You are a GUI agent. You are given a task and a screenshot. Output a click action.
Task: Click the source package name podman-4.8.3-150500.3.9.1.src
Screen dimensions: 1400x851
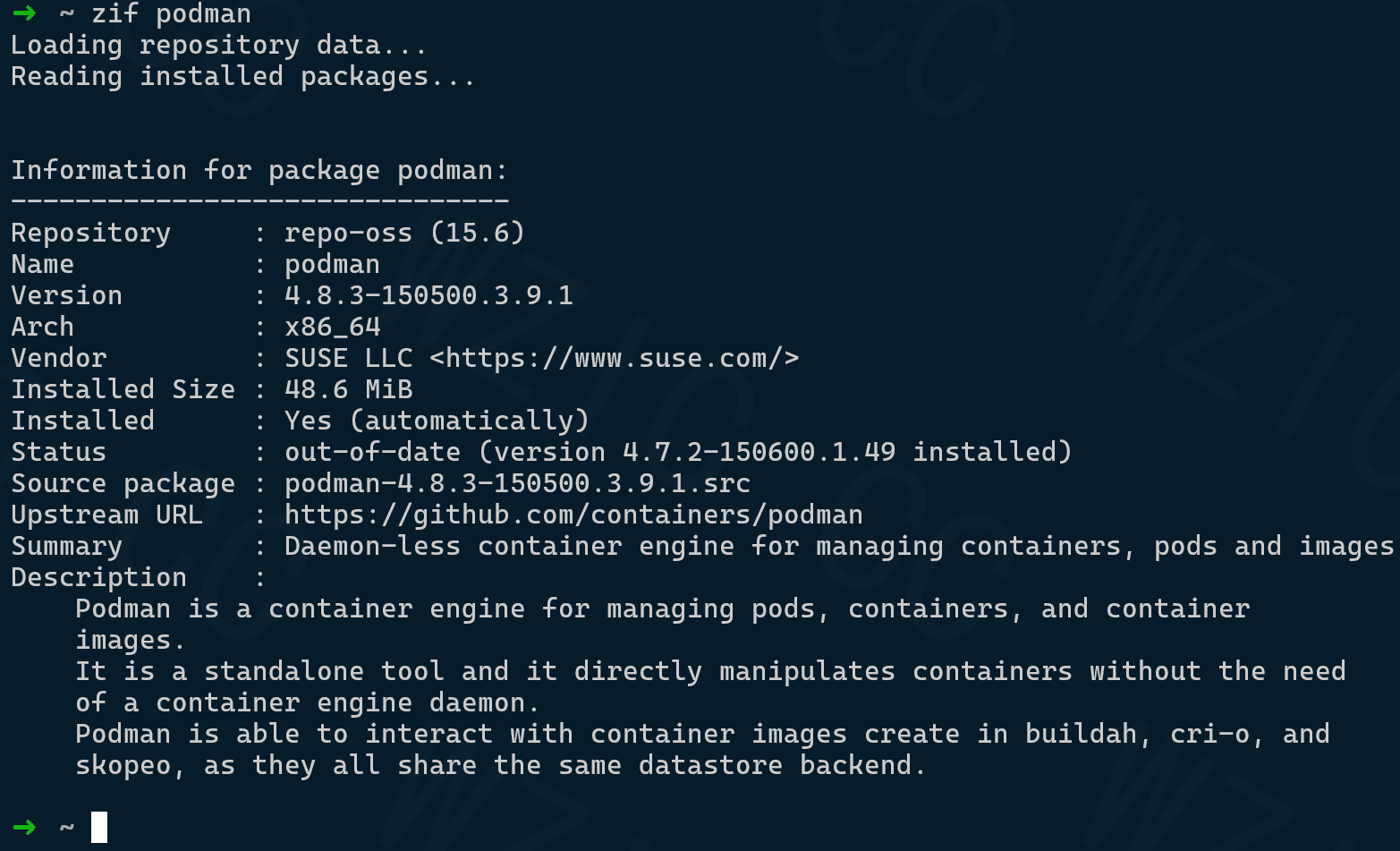(517, 483)
